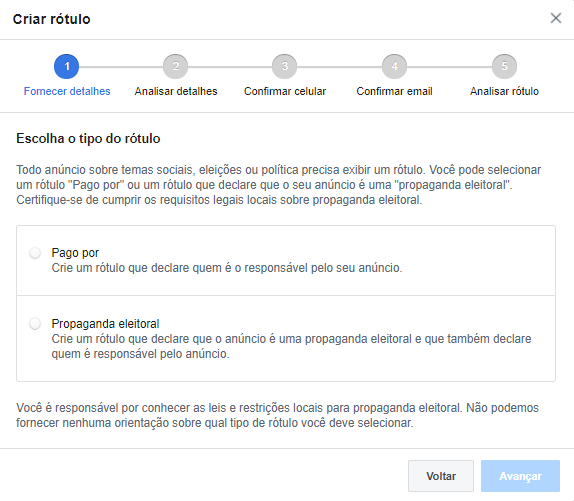Go to the Analisar detalhes step label
This screenshot has width=574, height=501.
pyautogui.click(x=176, y=91)
